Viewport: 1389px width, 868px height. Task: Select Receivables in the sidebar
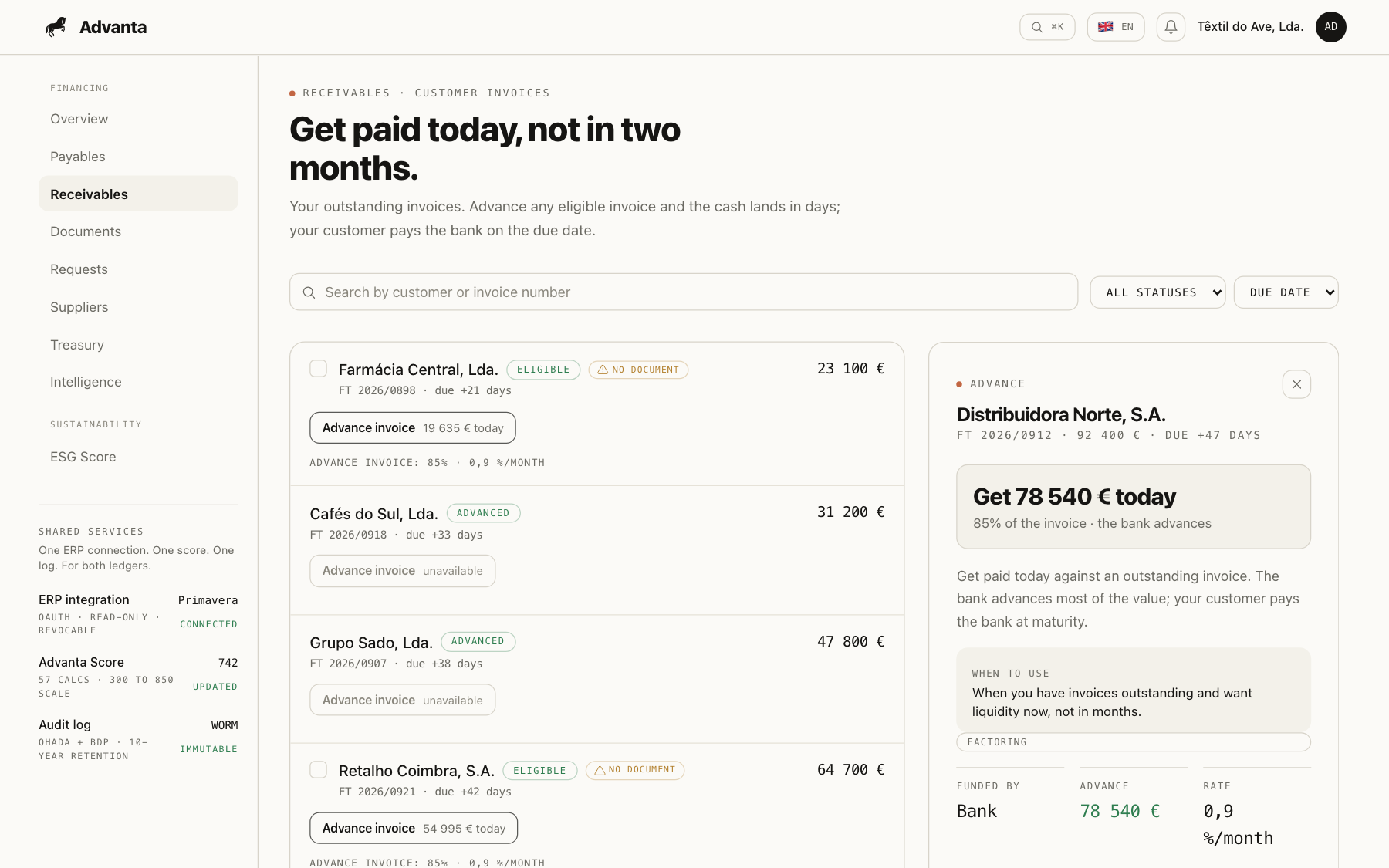138,194
